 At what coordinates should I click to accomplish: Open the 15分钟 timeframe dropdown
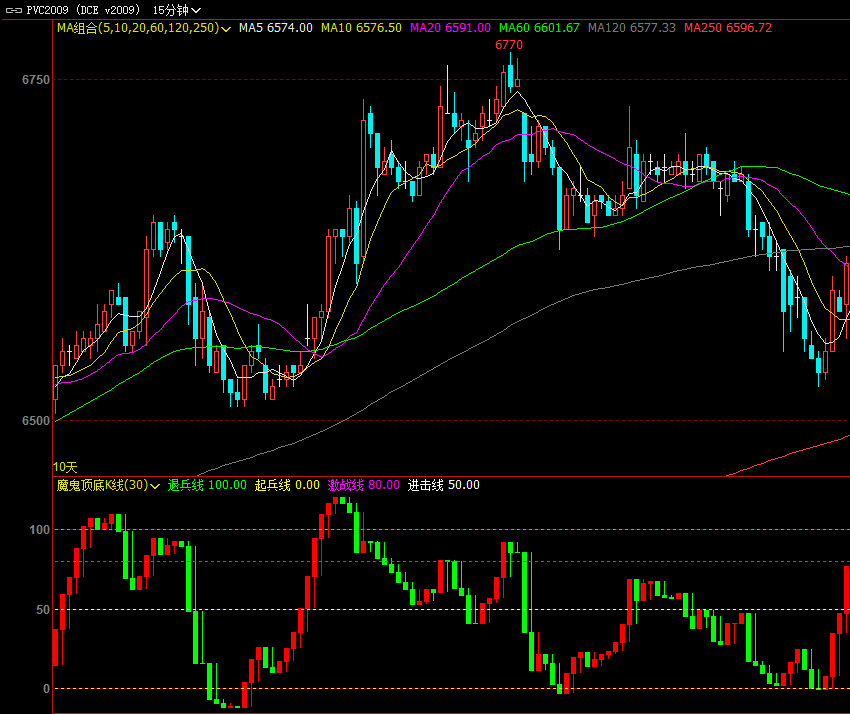[177, 10]
